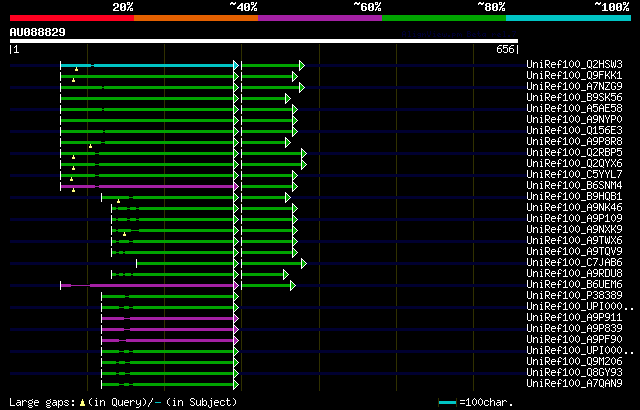Image resolution: width=640 pixels, height=410 pixels.
Task: Select the UniRef100_A9P839 label
Action: (x=574, y=329)
